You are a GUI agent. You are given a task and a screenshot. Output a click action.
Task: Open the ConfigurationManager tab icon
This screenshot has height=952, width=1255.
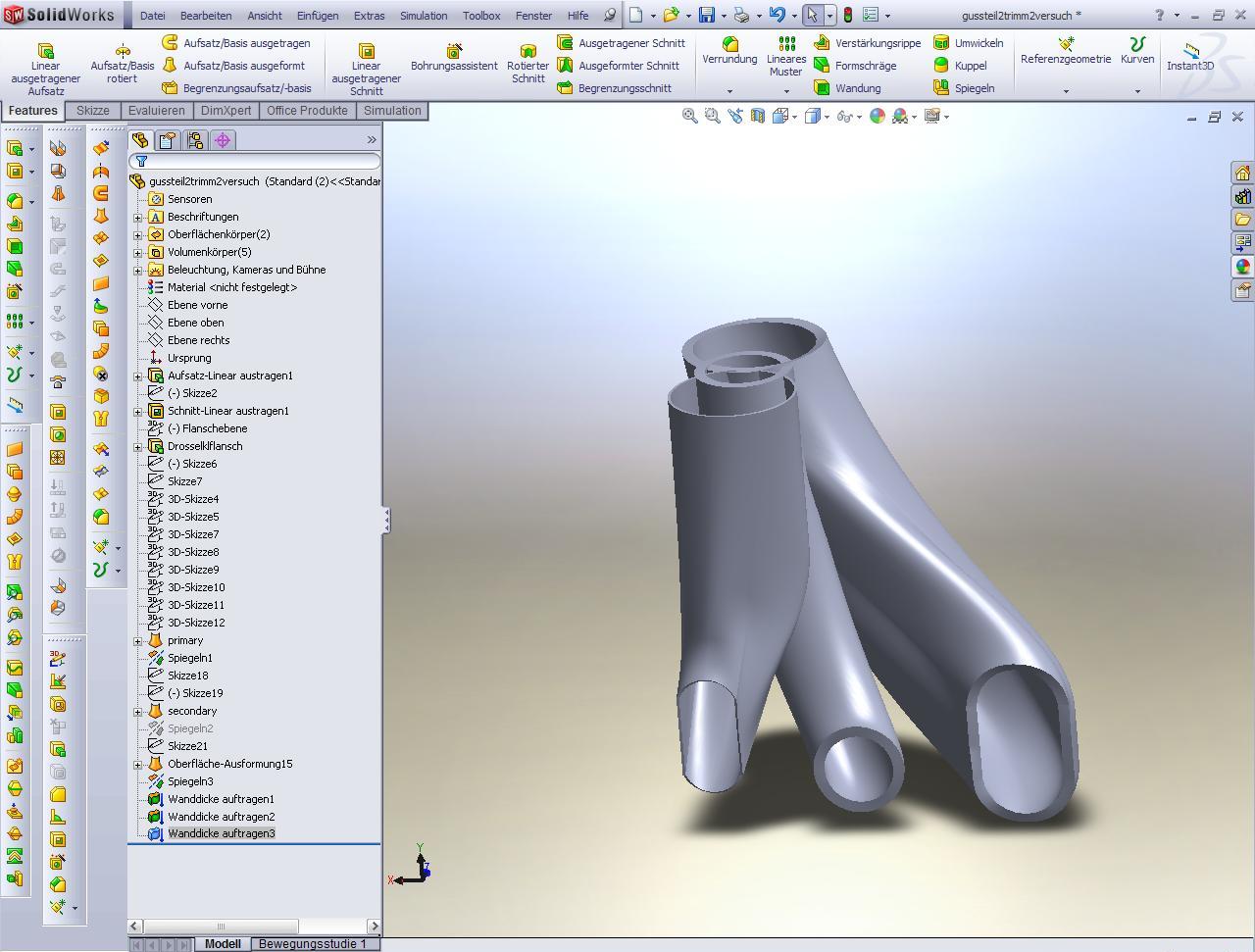[x=195, y=140]
